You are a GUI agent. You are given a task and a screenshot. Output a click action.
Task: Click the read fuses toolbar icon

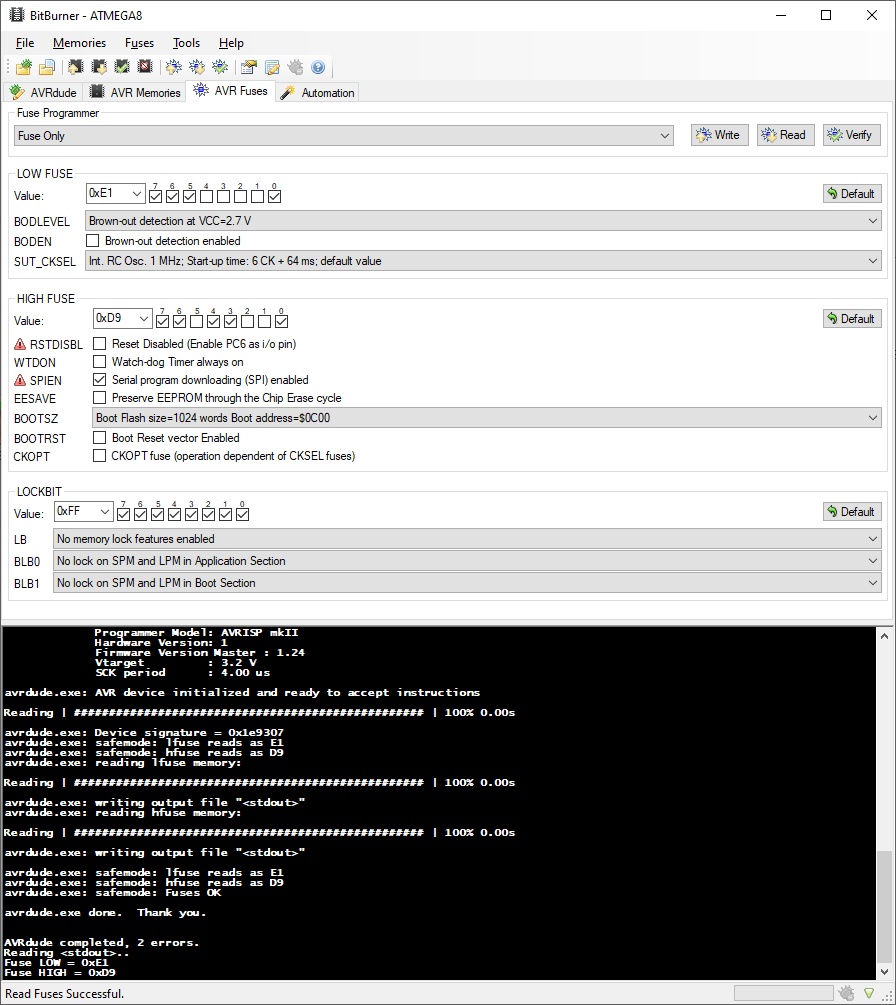[x=197, y=67]
